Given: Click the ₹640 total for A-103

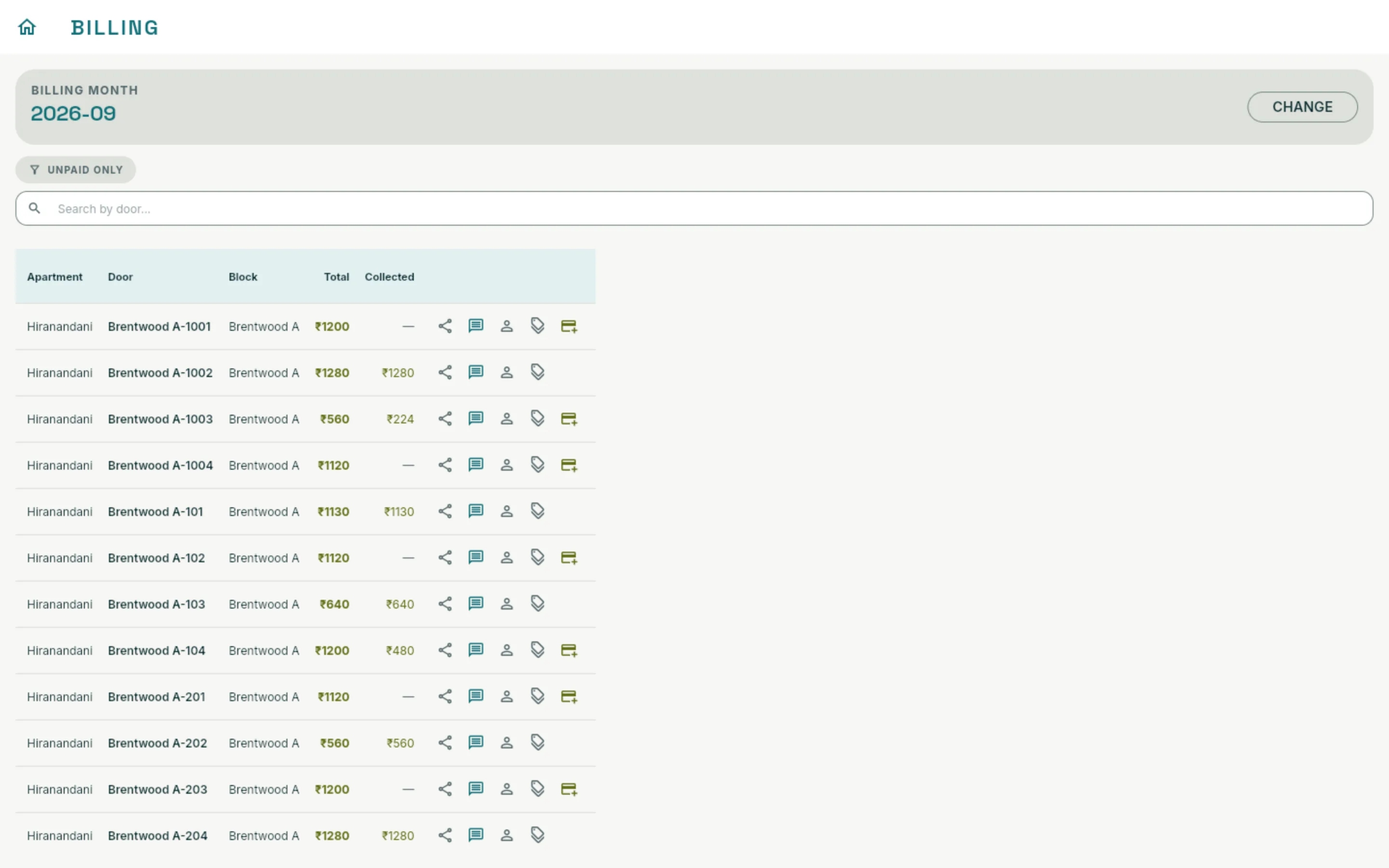Looking at the screenshot, I should click(x=335, y=604).
